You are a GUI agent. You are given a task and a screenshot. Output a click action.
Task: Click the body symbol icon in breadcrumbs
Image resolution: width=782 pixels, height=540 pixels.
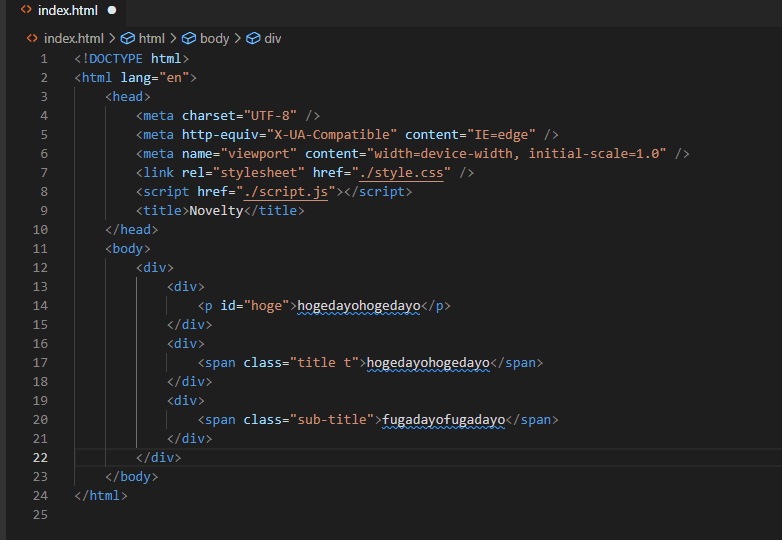click(x=188, y=38)
